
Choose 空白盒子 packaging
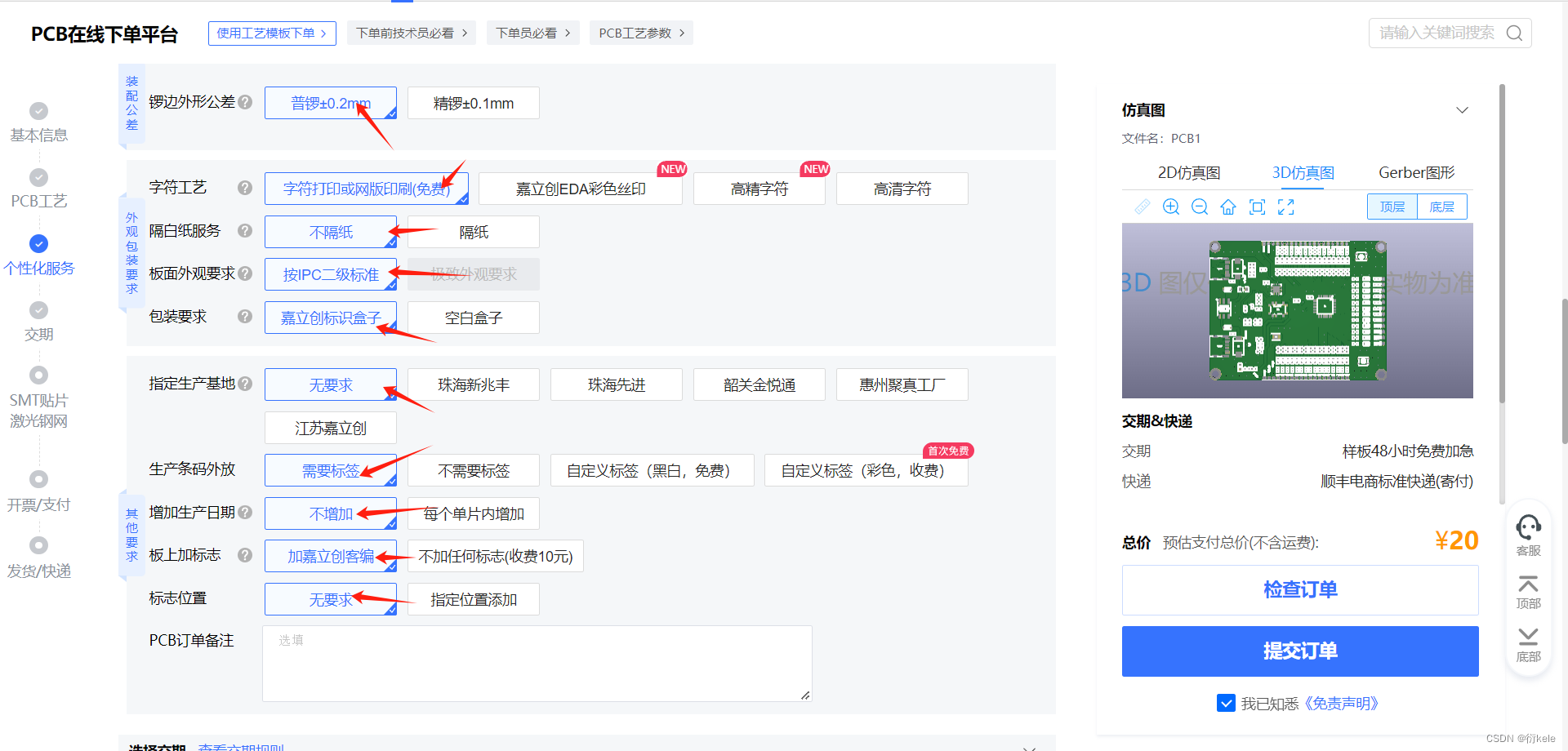(474, 318)
